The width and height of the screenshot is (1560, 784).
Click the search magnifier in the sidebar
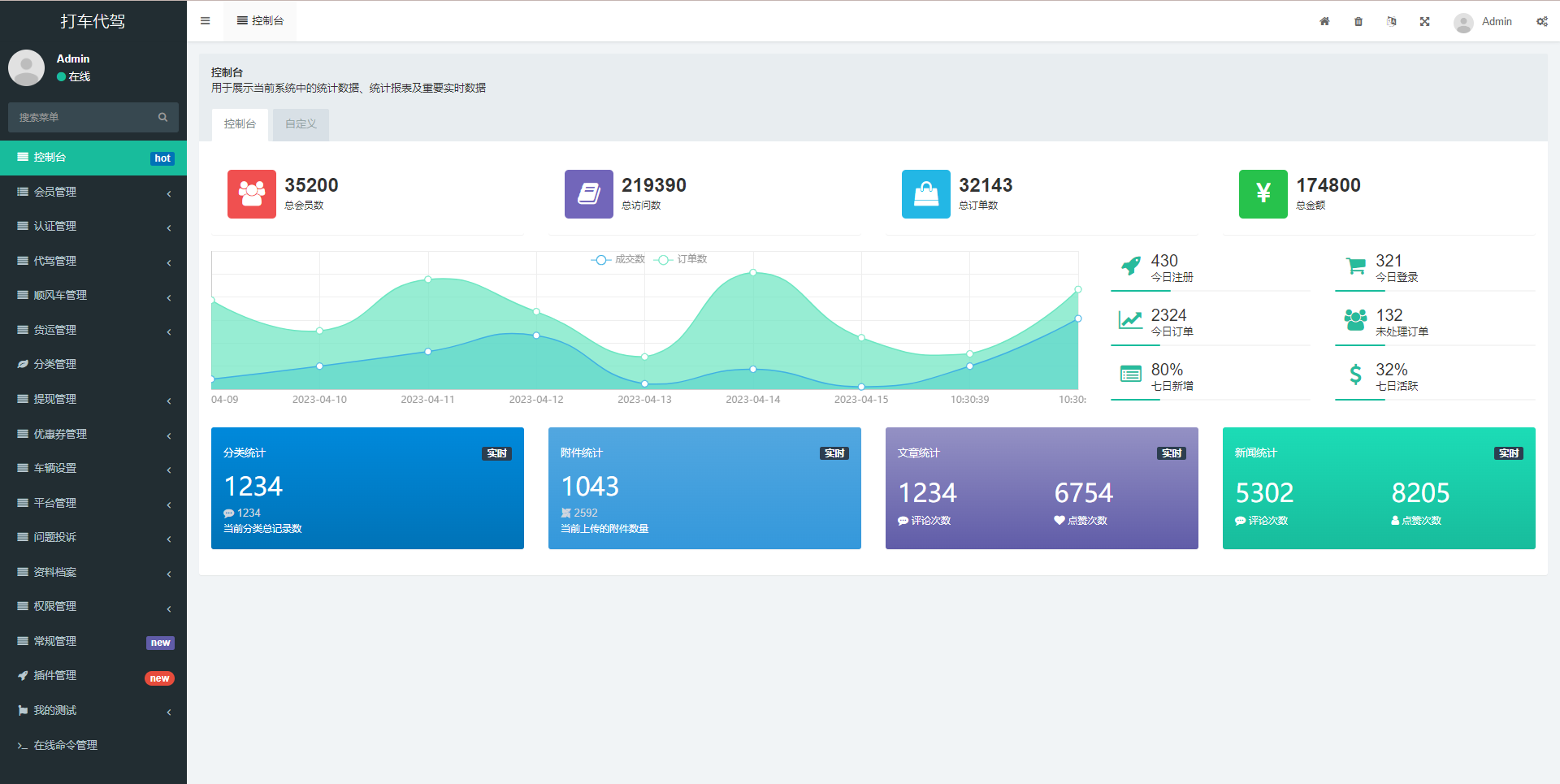point(162,118)
